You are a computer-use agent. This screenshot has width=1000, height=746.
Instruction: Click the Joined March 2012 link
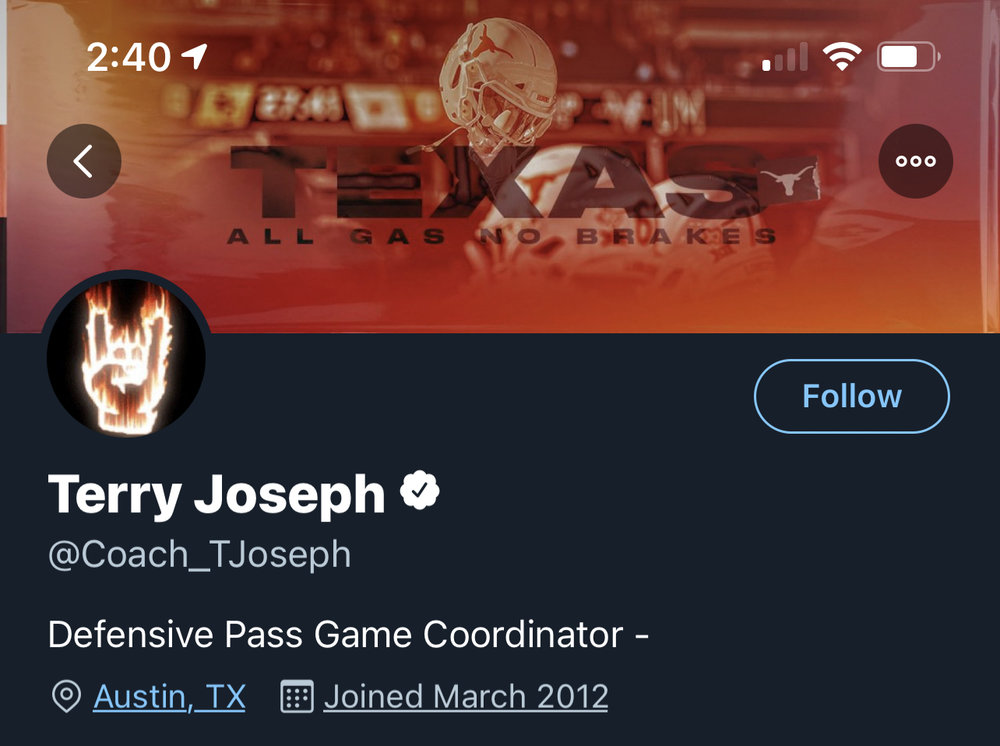[x=465, y=696]
